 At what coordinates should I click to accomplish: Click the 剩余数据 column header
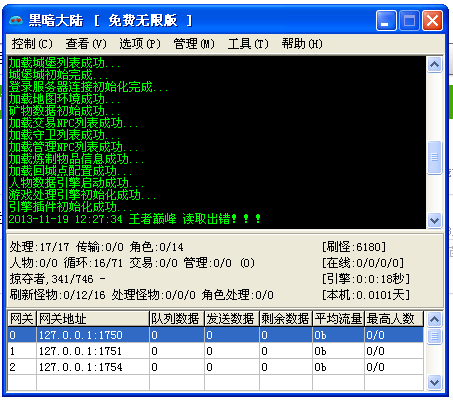click(x=286, y=319)
